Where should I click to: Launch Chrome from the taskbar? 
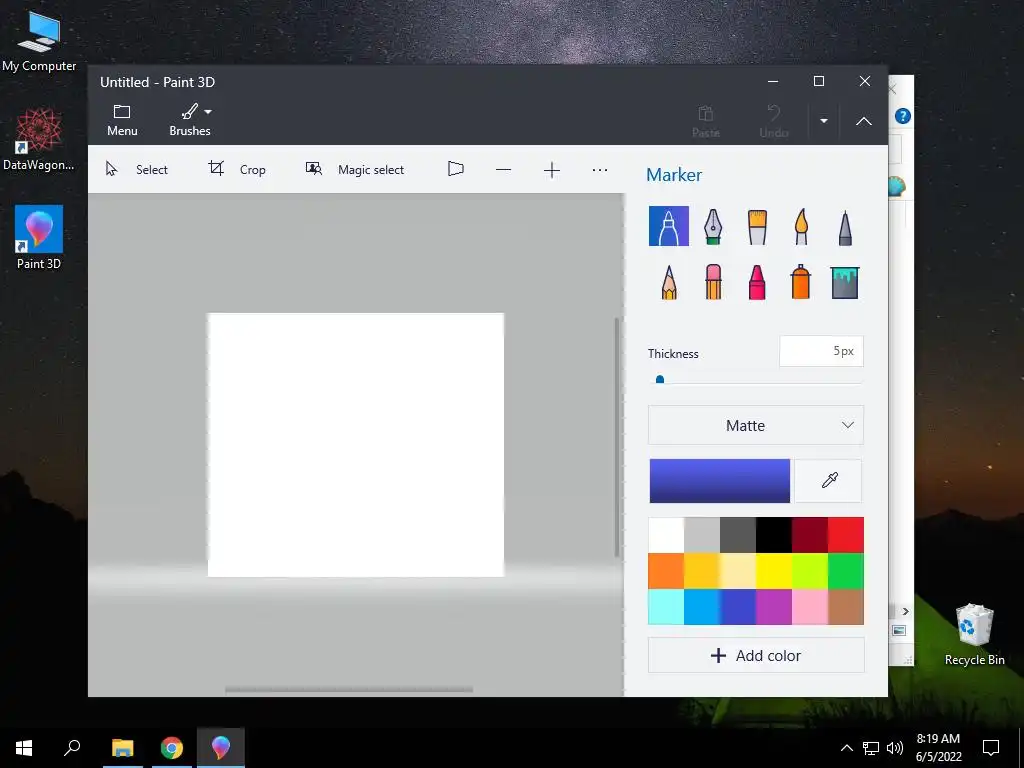point(172,748)
